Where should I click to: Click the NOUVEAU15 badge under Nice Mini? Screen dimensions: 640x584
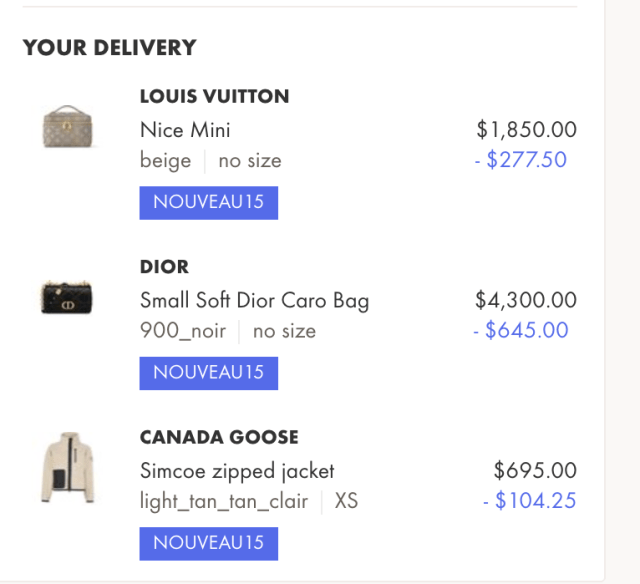click(208, 202)
